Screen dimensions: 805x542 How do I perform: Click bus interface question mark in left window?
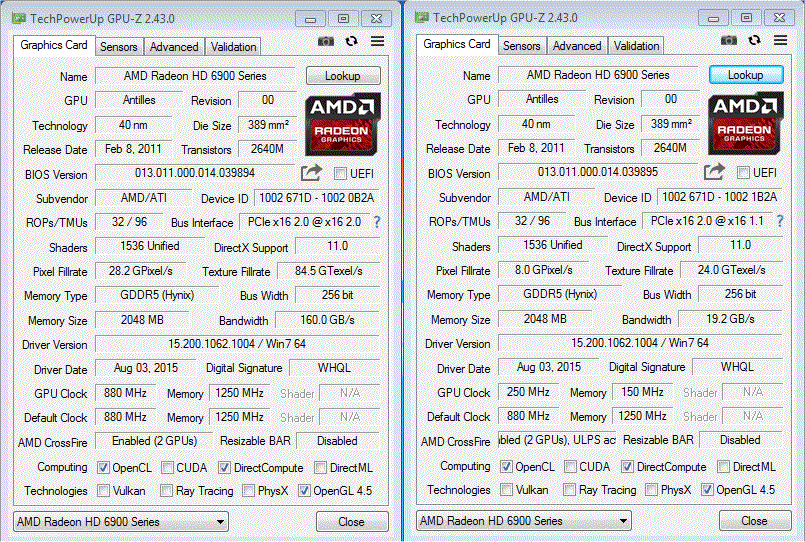coord(377,222)
